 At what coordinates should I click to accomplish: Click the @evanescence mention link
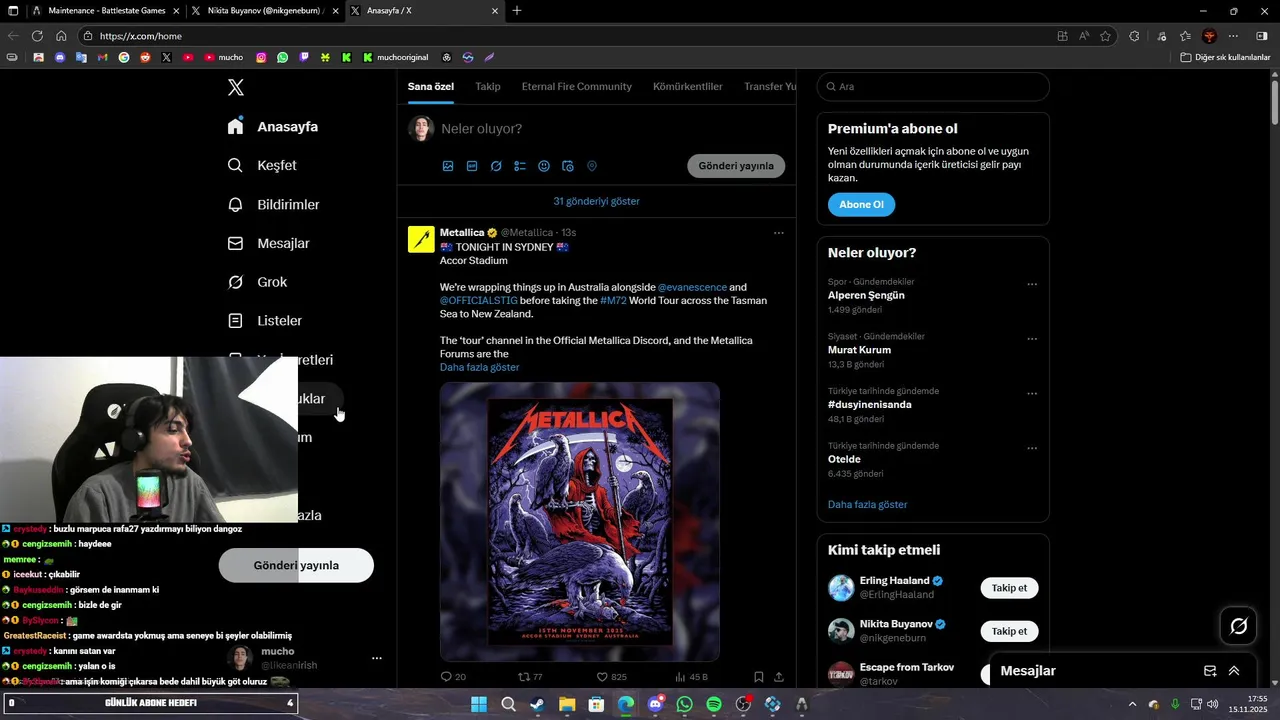pos(693,287)
